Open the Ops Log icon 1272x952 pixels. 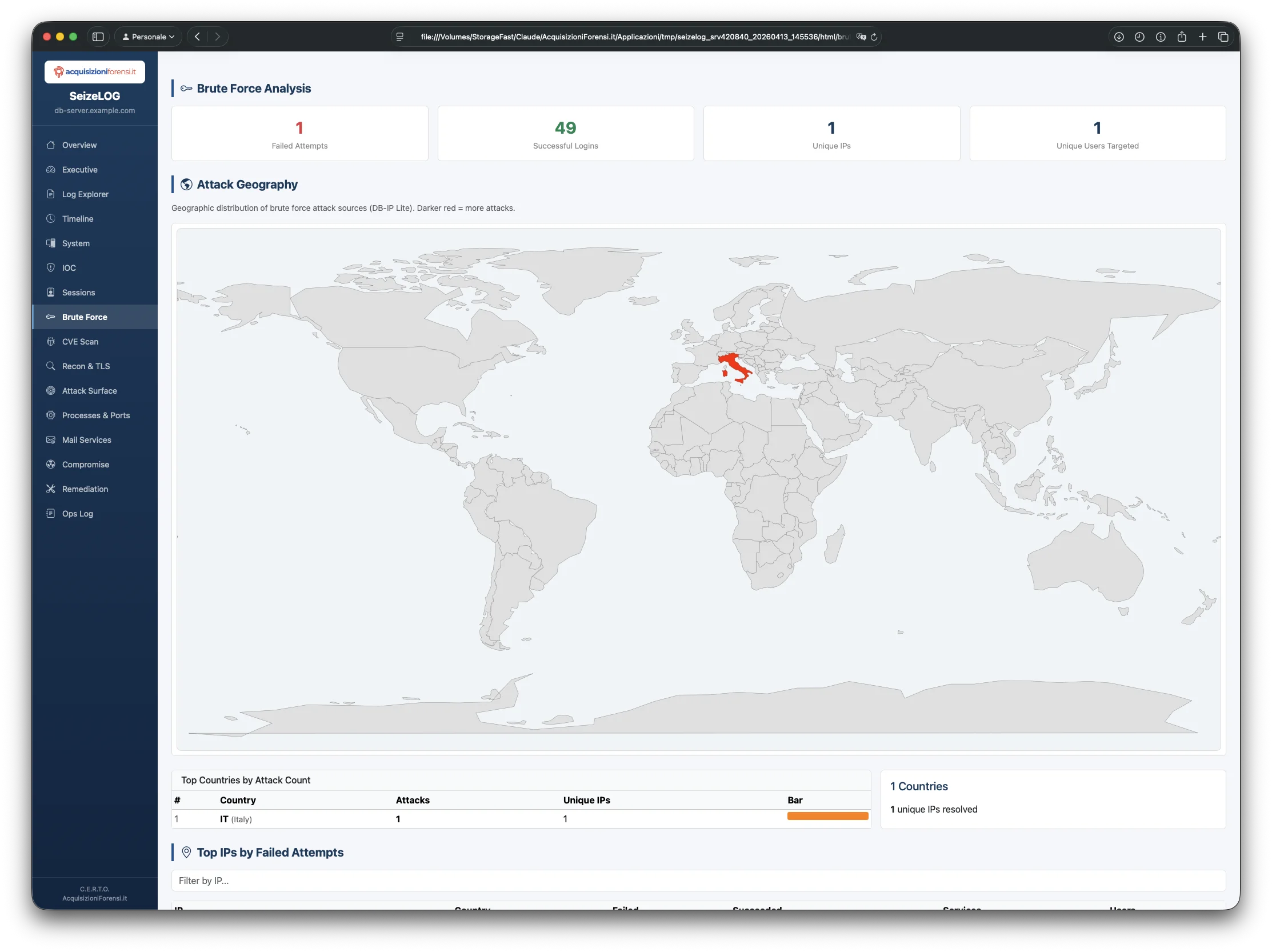coord(51,513)
